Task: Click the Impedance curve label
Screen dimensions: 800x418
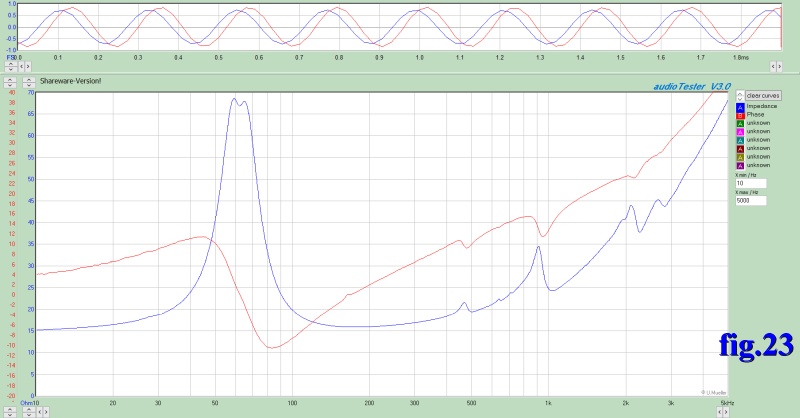Action: click(762, 106)
